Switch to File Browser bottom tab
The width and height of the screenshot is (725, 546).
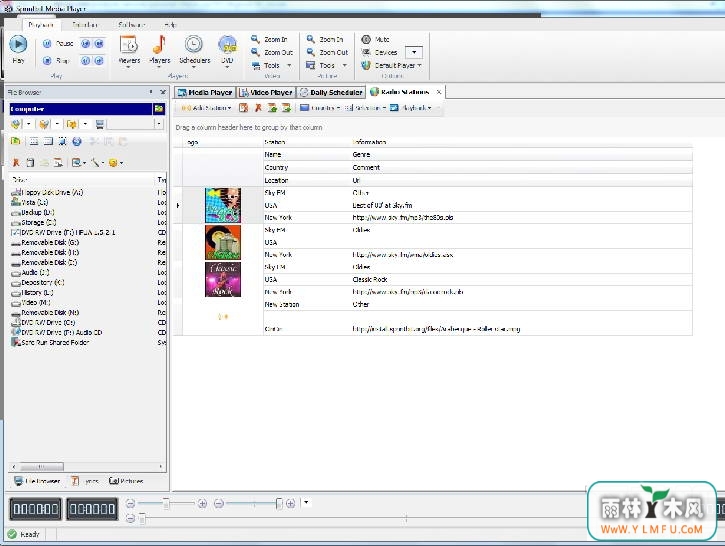[x=37, y=481]
